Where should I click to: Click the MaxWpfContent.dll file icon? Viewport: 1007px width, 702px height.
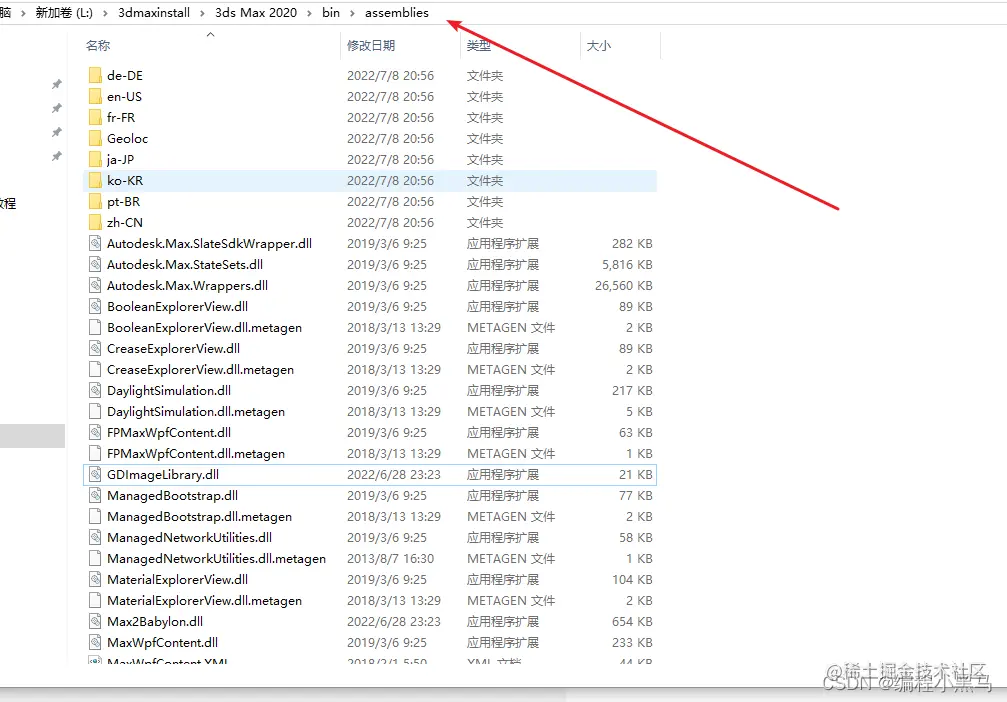point(95,642)
